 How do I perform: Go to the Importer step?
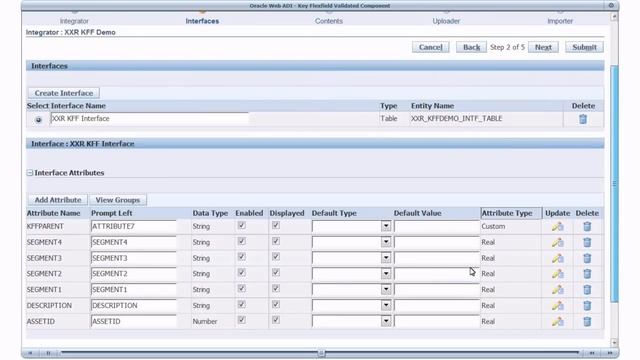(560, 21)
